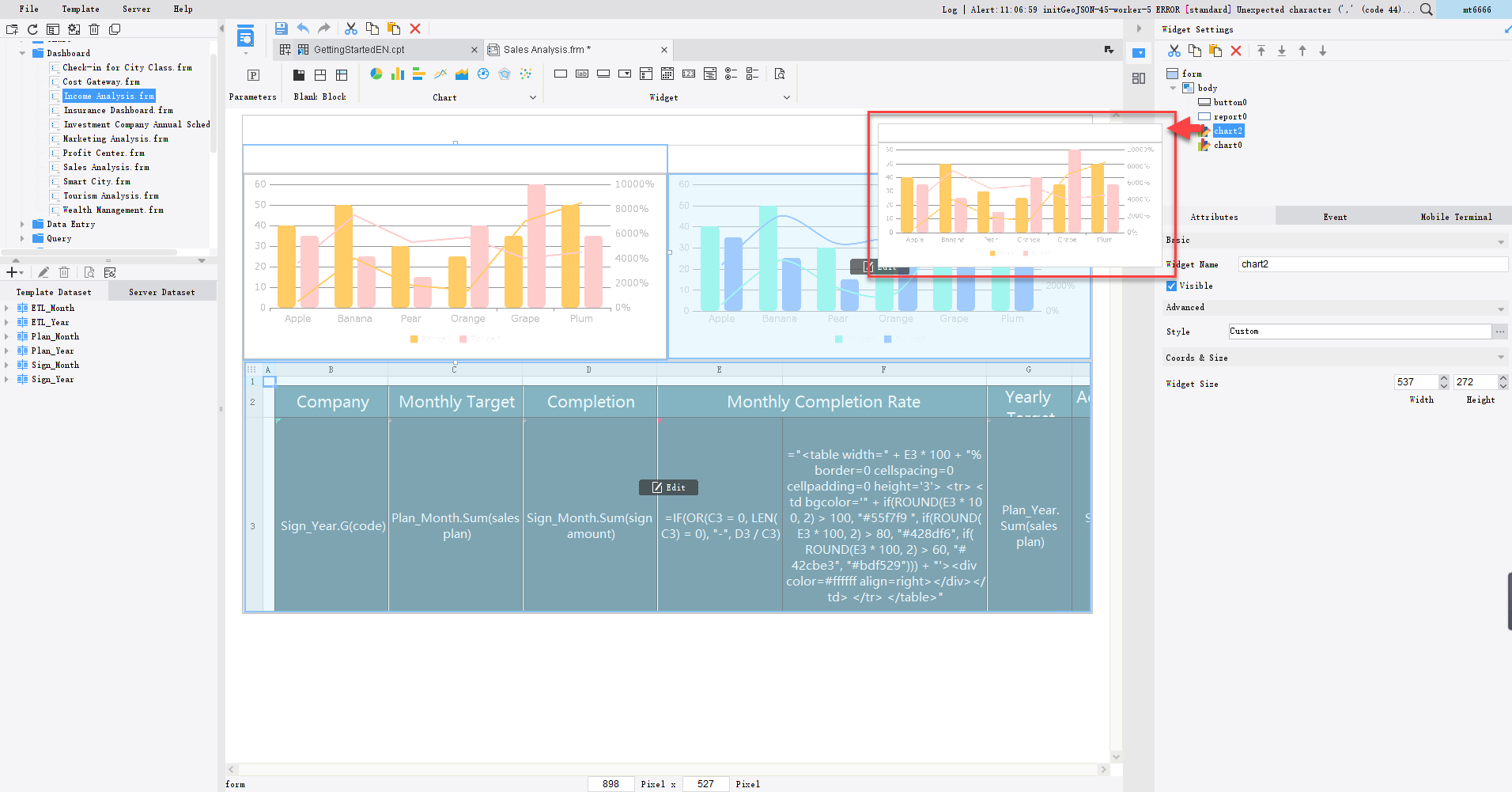Collapse the body node in widget tree
This screenshot has width=1512, height=792.
(x=1174, y=88)
